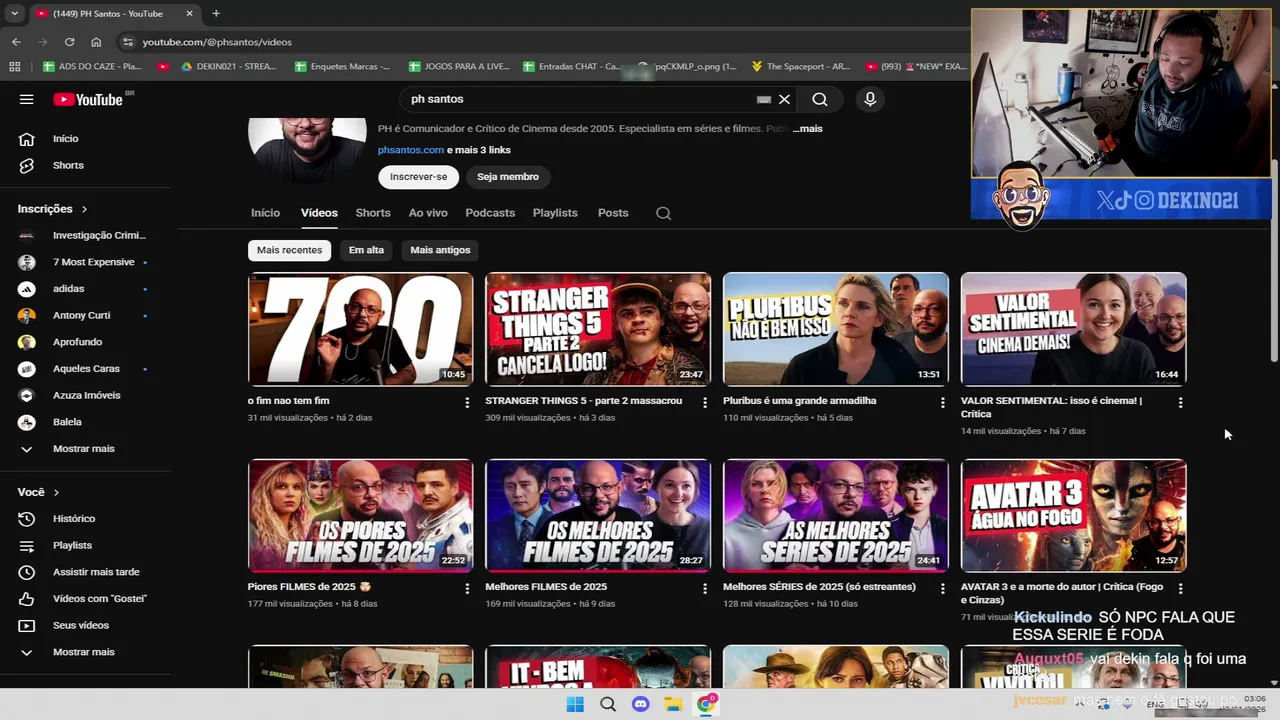1280x720 pixels.
Task: Expand the Você section header
Action: click(38, 492)
